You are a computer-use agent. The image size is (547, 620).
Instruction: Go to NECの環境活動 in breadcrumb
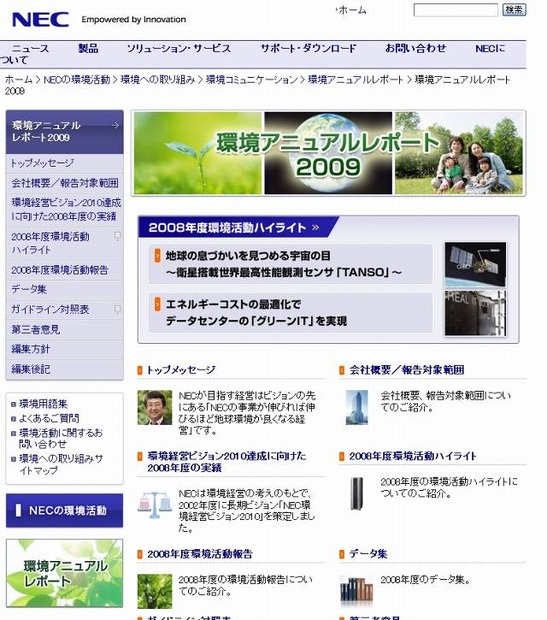point(77,79)
